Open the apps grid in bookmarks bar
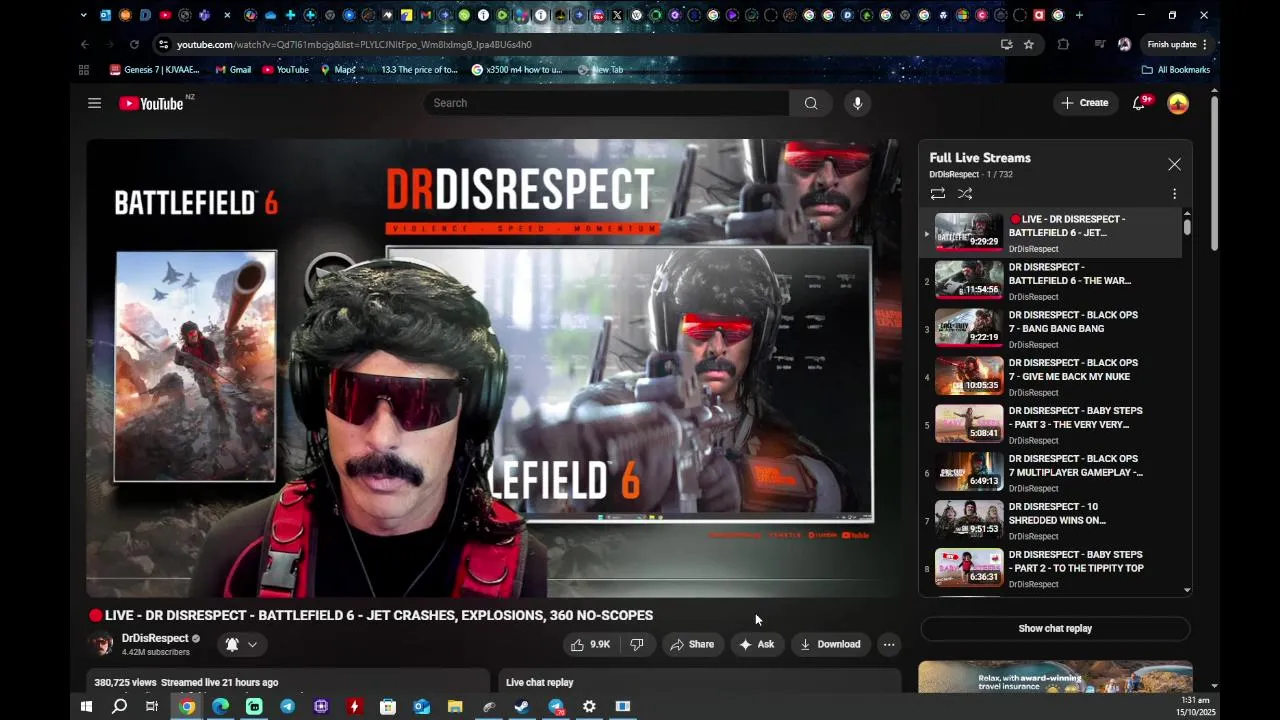 coord(84,70)
